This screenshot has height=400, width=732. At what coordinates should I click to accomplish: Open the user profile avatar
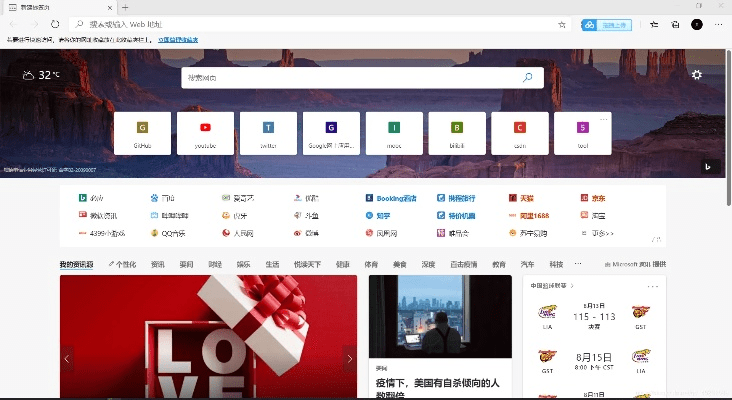[697, 24]
